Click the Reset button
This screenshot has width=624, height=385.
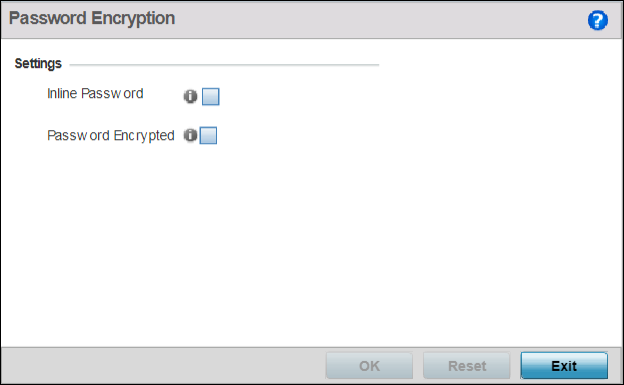click(467, 365)
